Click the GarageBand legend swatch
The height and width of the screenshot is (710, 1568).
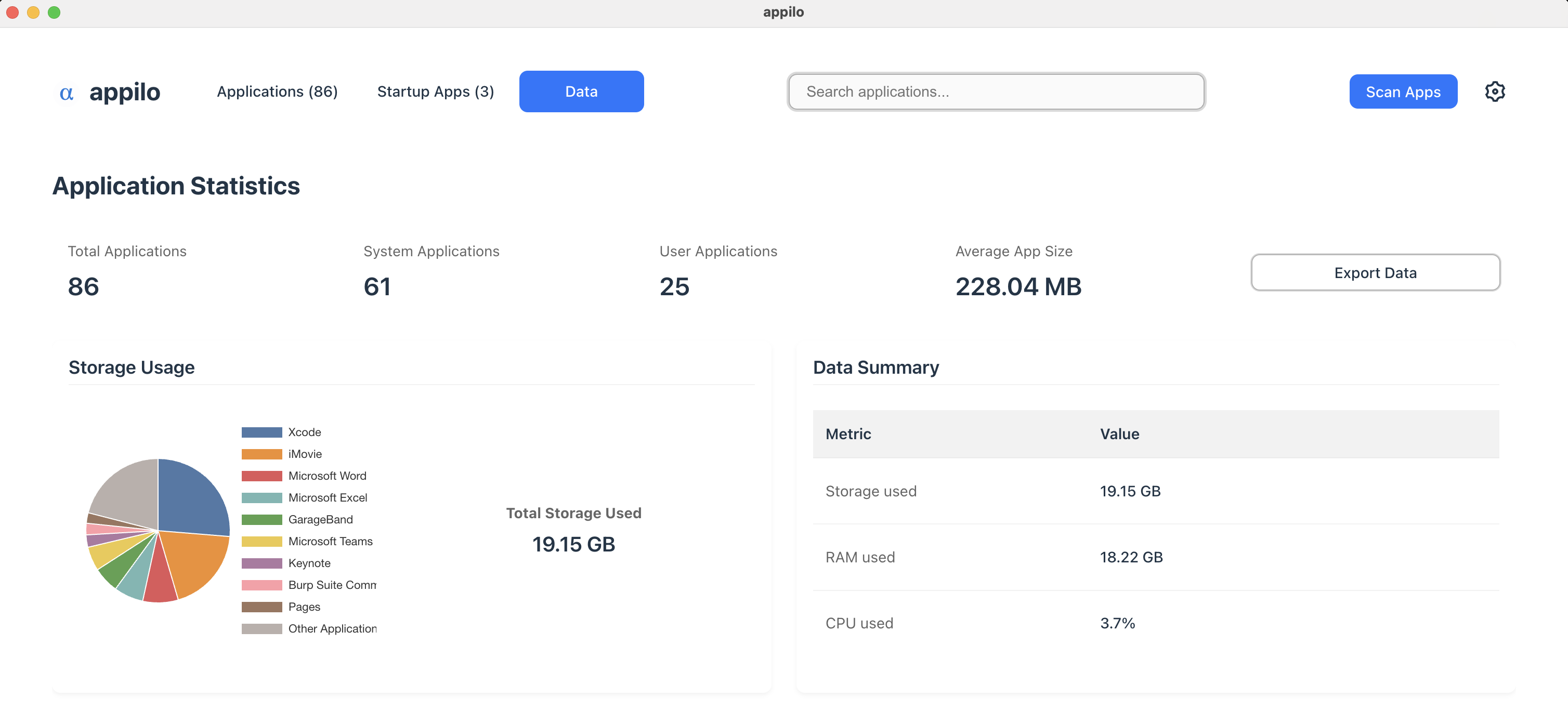262,520
